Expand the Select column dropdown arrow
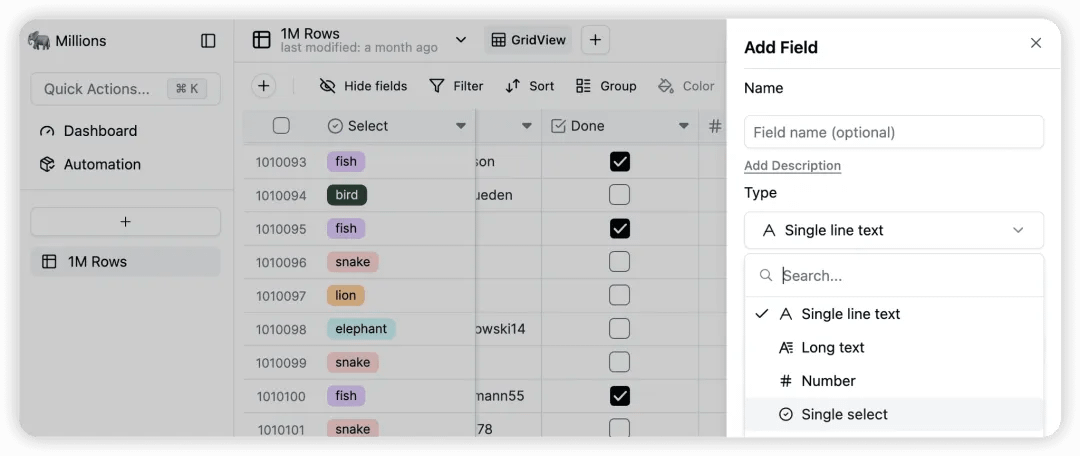 (461, 126)
